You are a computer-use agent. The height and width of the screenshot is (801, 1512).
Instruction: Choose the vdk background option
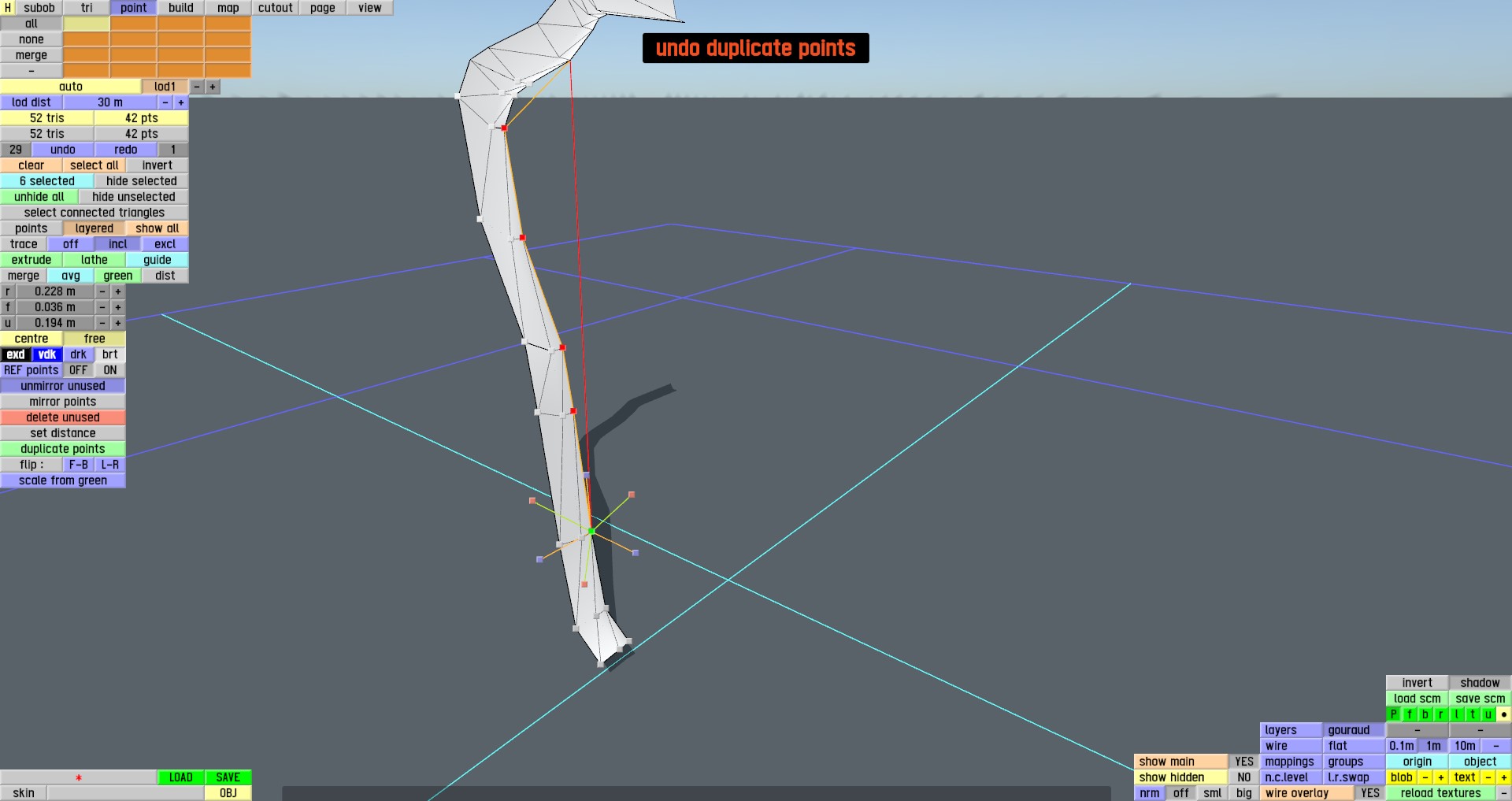tap(47, 354)
